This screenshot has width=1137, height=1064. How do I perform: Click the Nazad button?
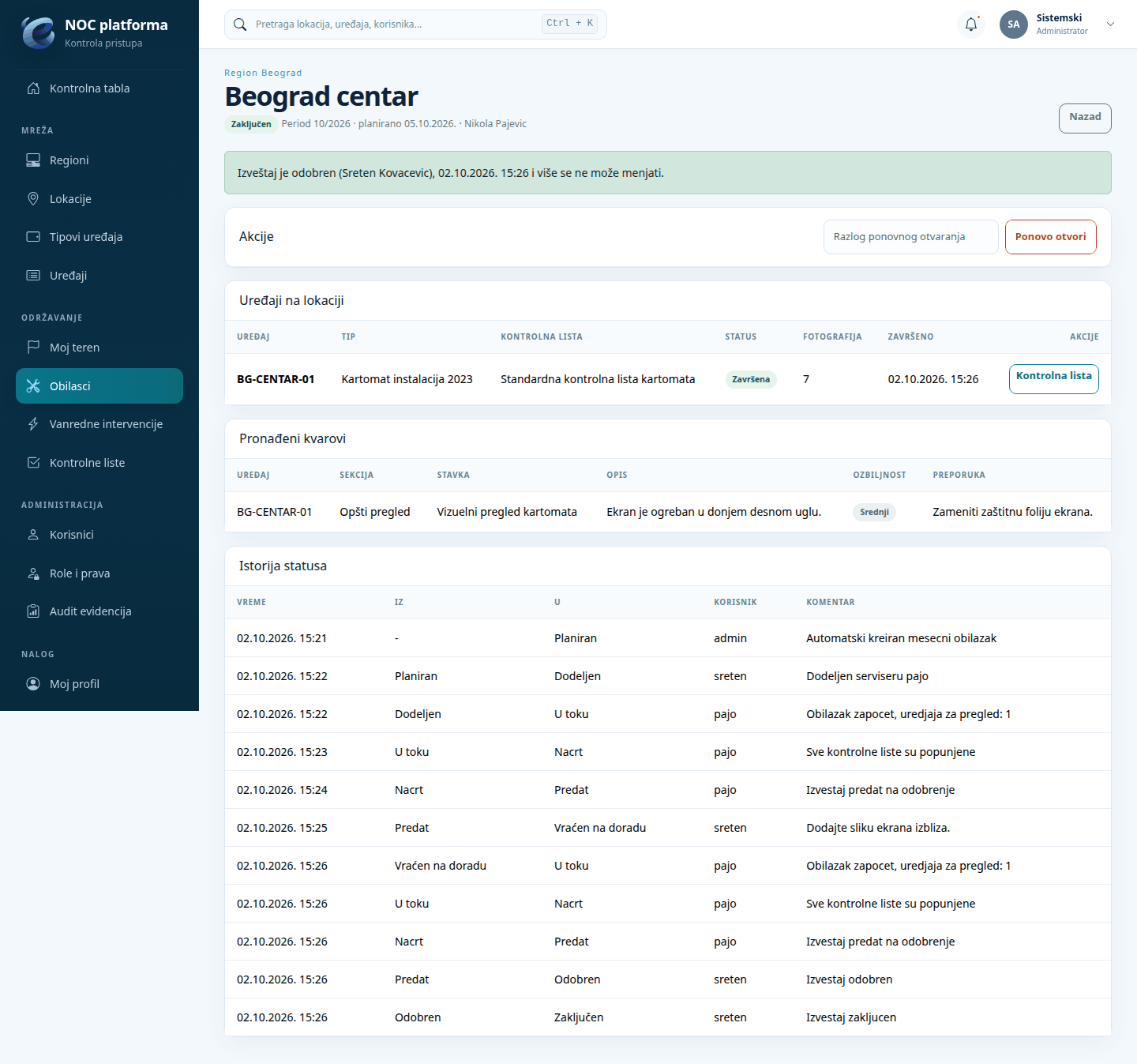click(x=1085, y=118)
